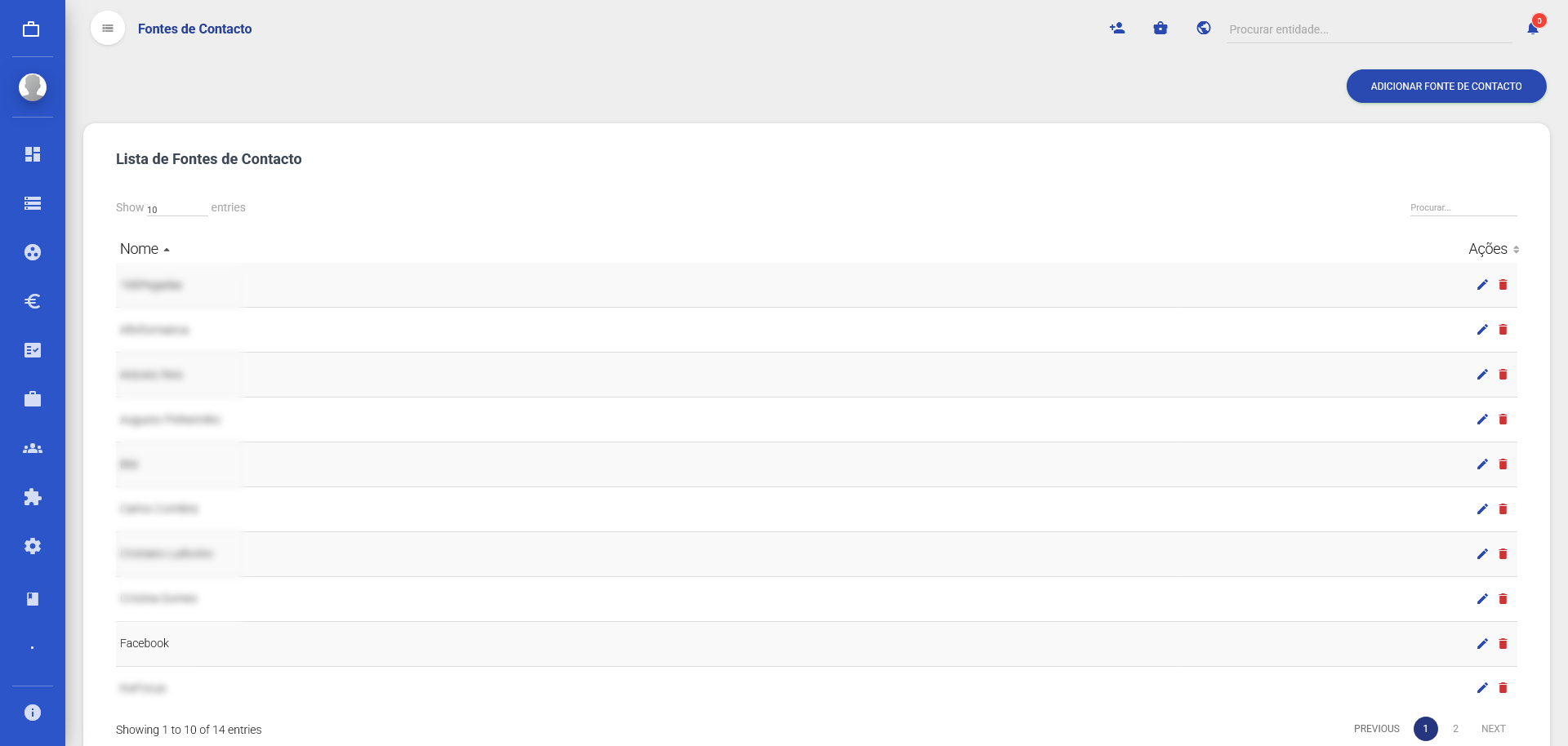Open the Show entries count dropdown
This screenshot has width=1568, height=746.
tap(176, 209)
